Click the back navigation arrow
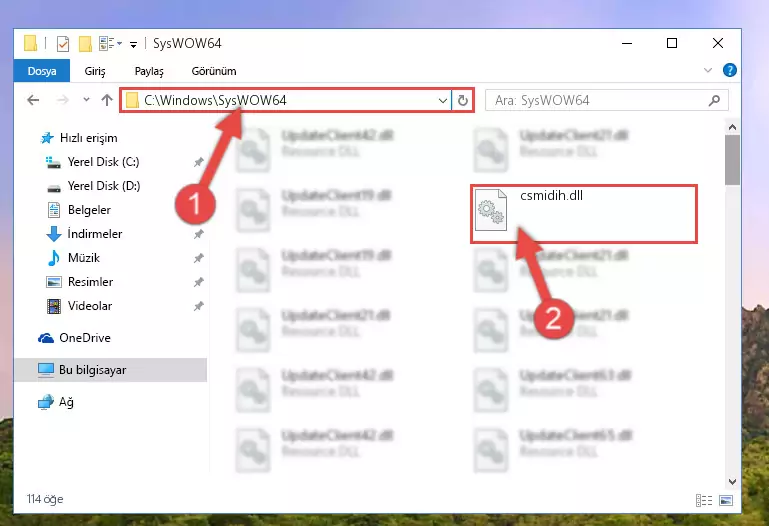Image resolution: width=769 pixels, height=526 pixels. (x=33, y=100)
